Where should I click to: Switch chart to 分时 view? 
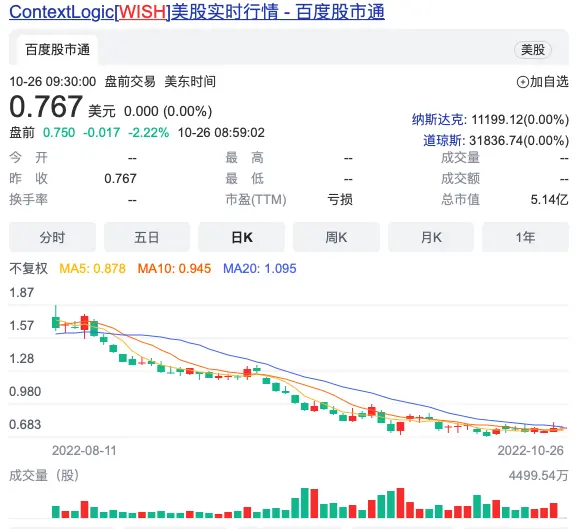(x=52, y=237)
